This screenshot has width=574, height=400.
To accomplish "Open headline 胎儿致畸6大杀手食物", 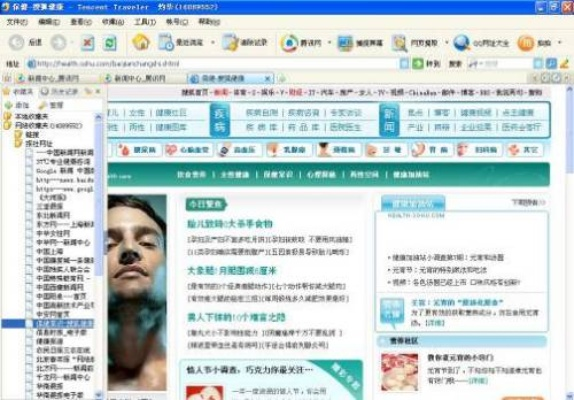I will coord(230,224).
